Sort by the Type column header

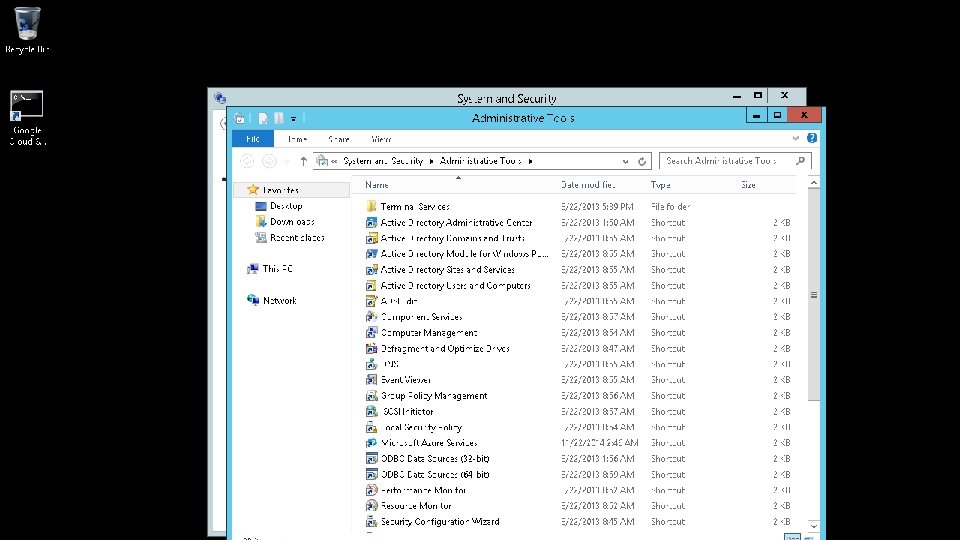point(691,185)
